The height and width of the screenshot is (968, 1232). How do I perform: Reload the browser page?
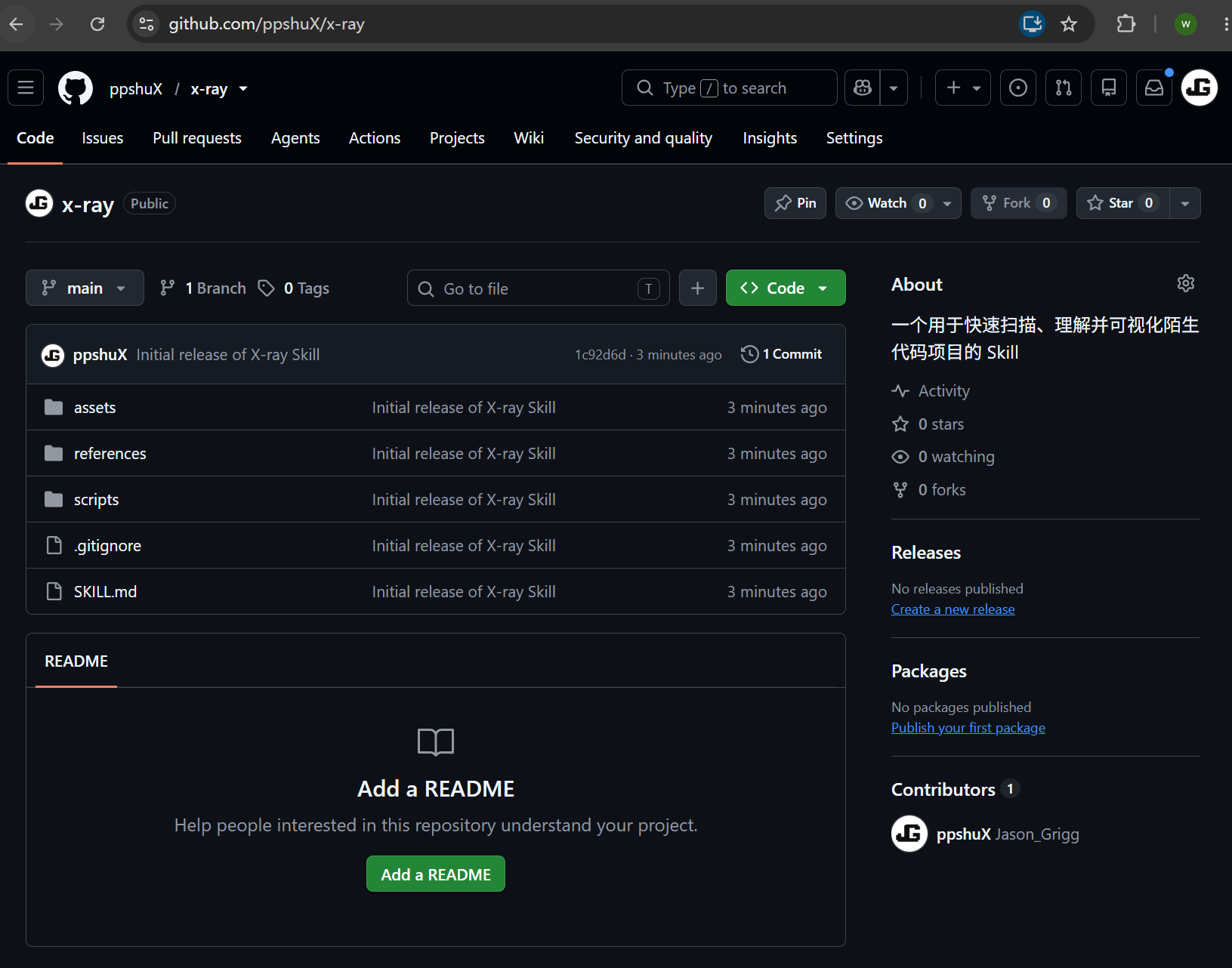point(97,24)
